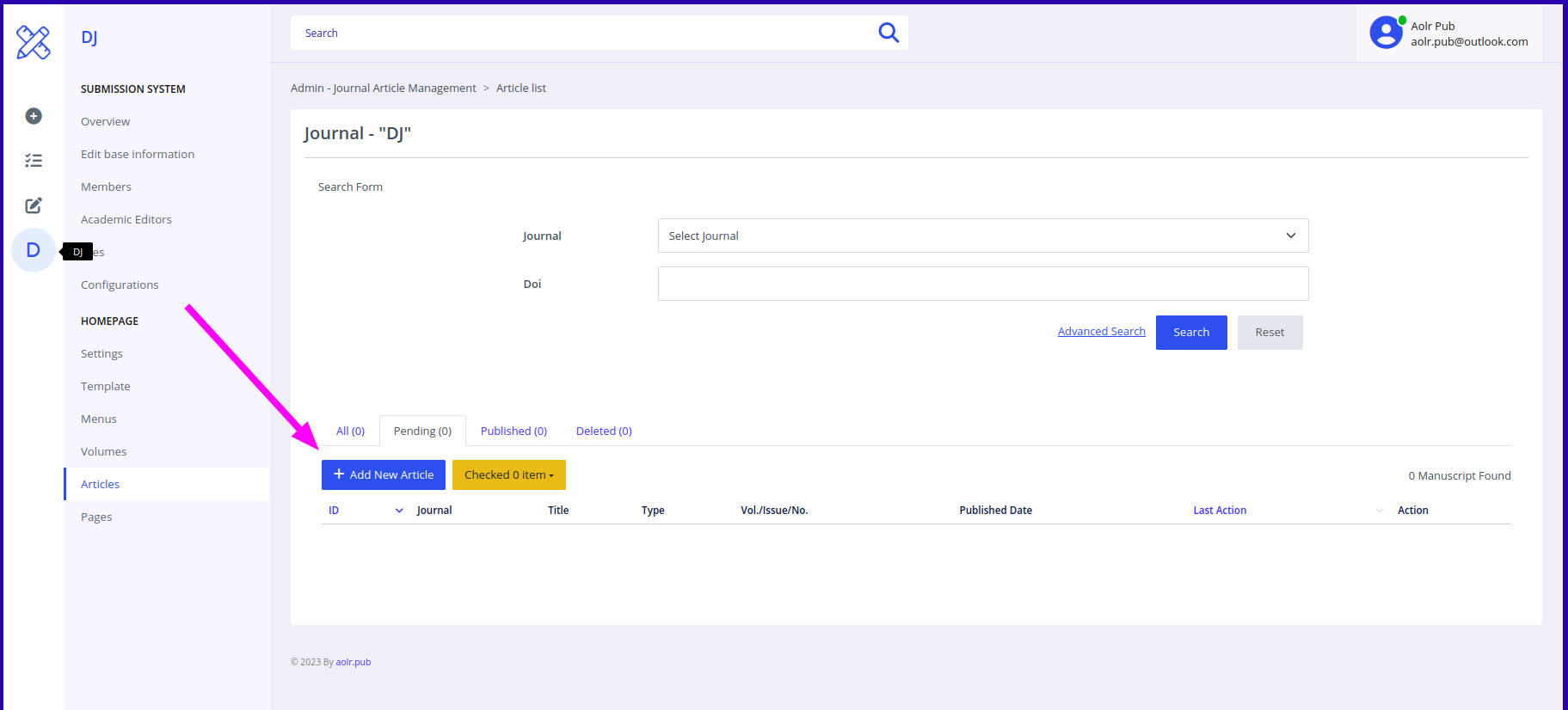Viewport: 1568px width, 710px height.
Task: Sort by ID column arrow
Action: click(399, 511)
